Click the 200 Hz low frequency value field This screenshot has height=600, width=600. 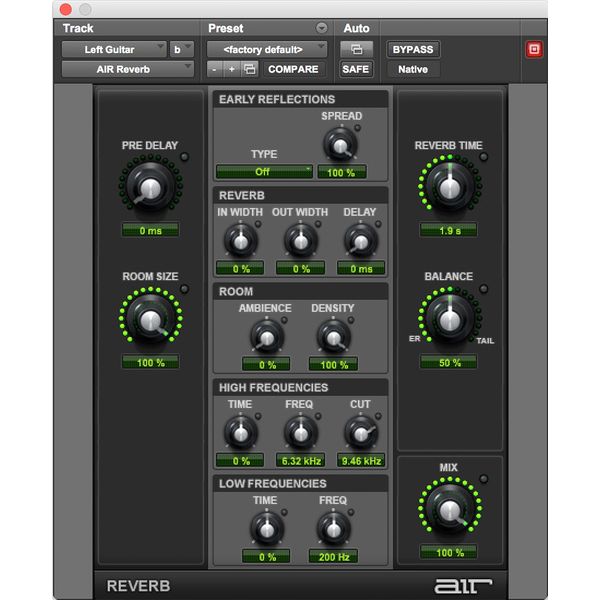[333, 557]
